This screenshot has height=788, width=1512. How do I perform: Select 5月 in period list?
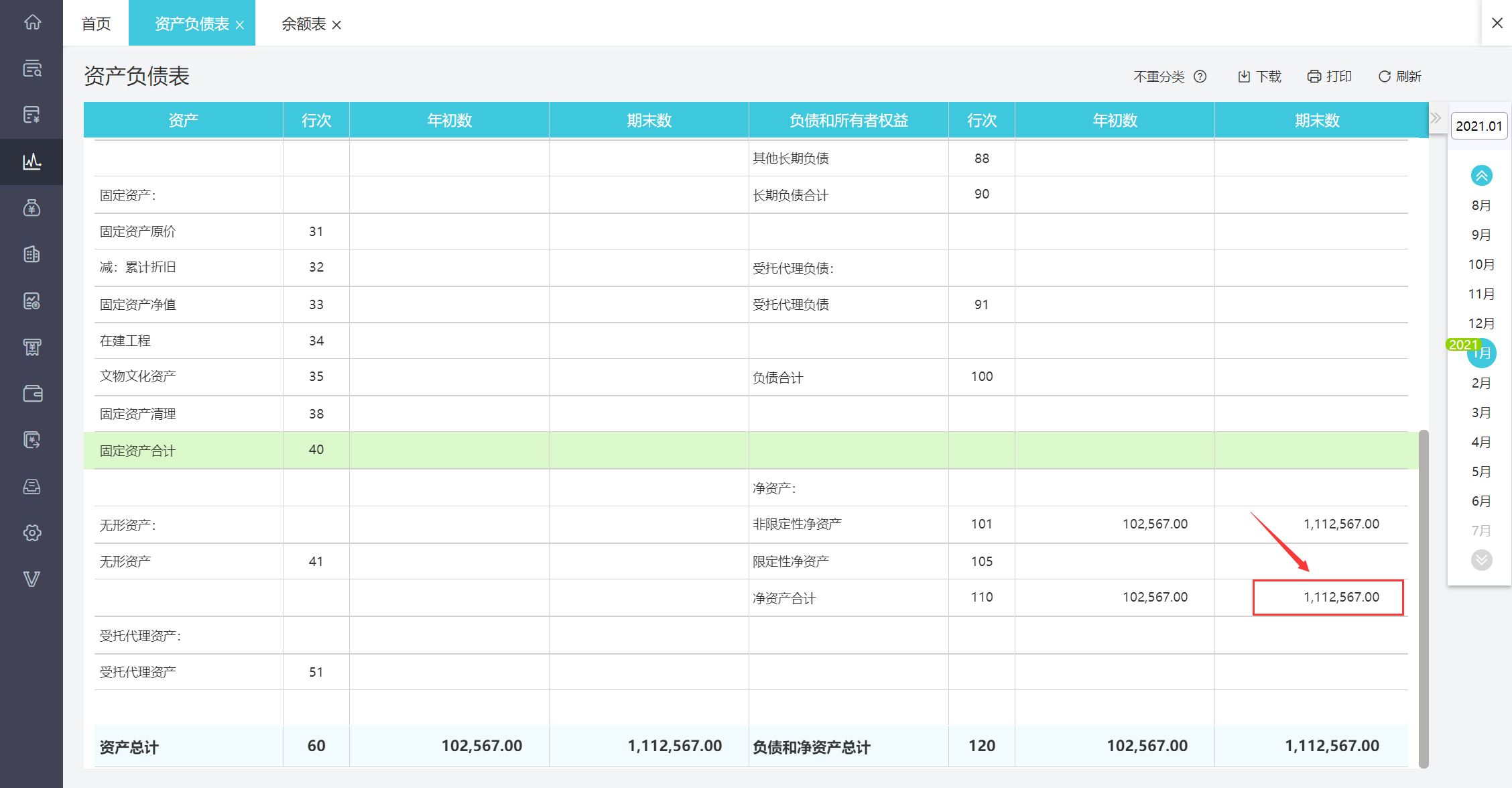point(1481,471)
